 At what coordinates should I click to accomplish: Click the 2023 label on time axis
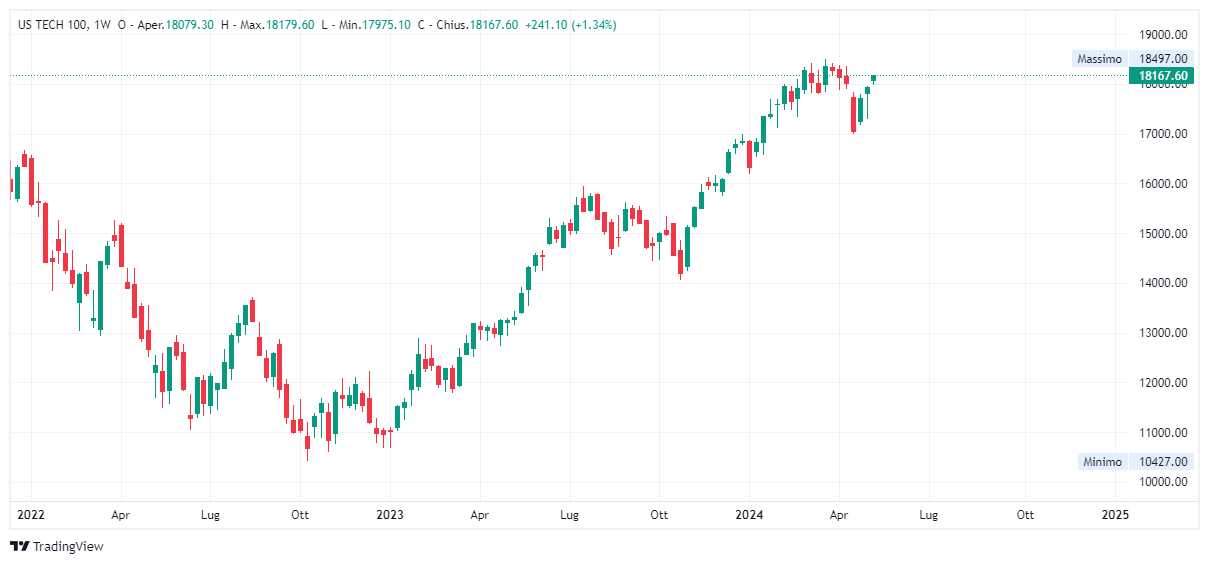(389, 515)
